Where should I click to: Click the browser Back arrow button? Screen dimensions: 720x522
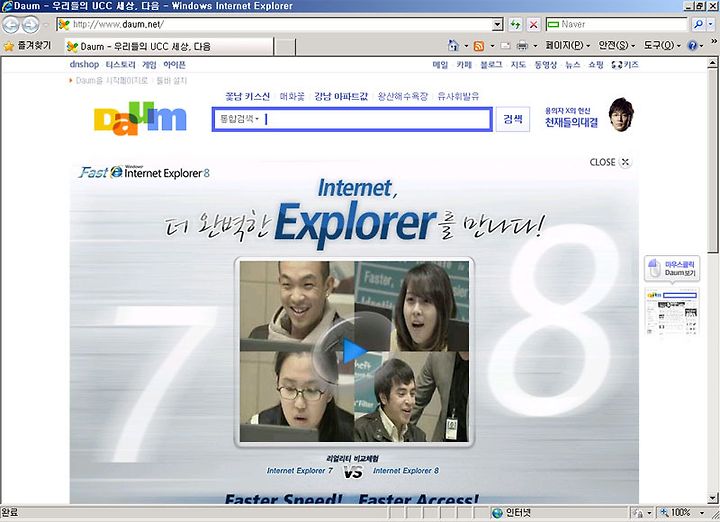coord(11,25)
